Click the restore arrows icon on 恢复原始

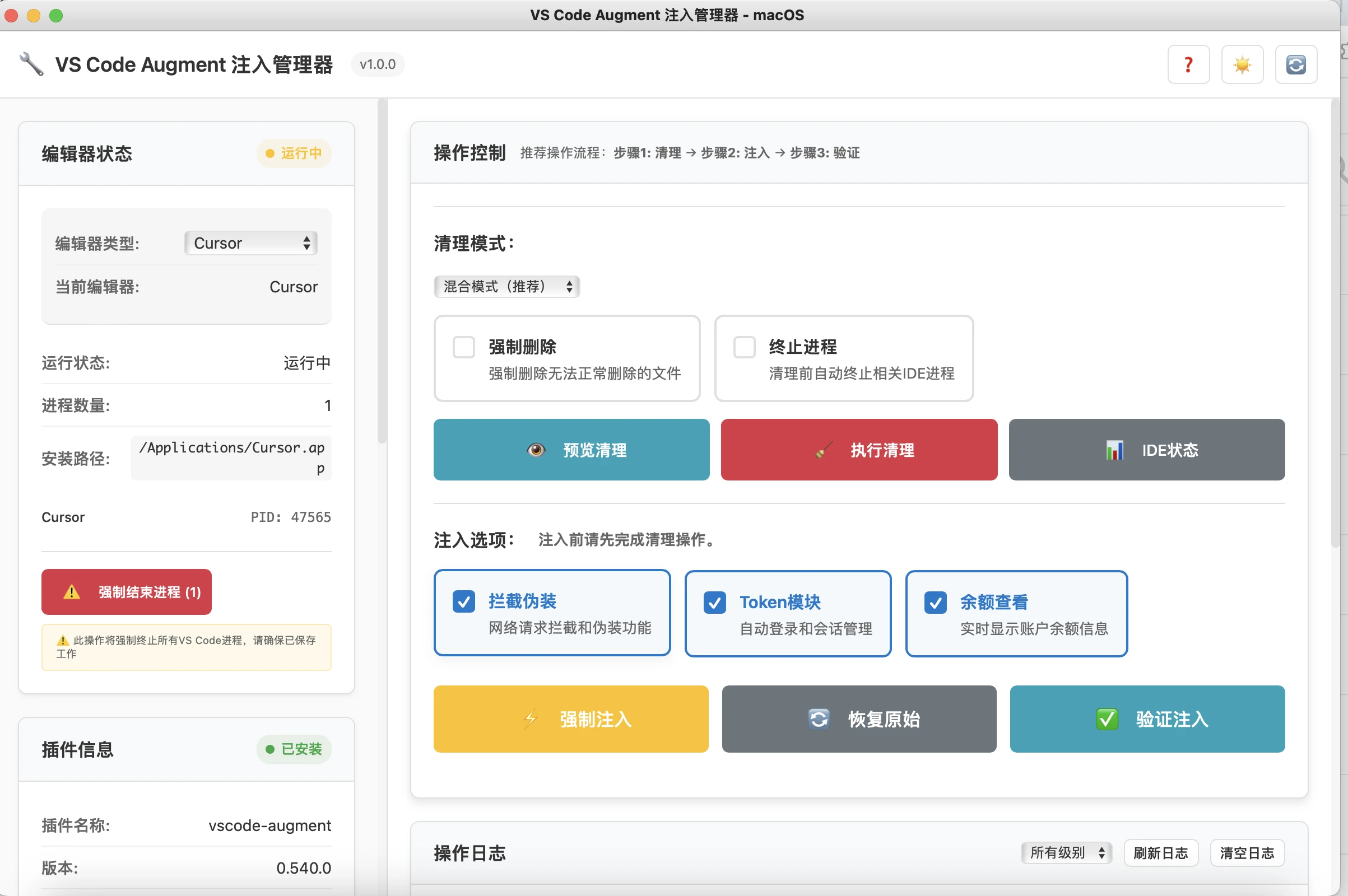[x=819, y=719]
